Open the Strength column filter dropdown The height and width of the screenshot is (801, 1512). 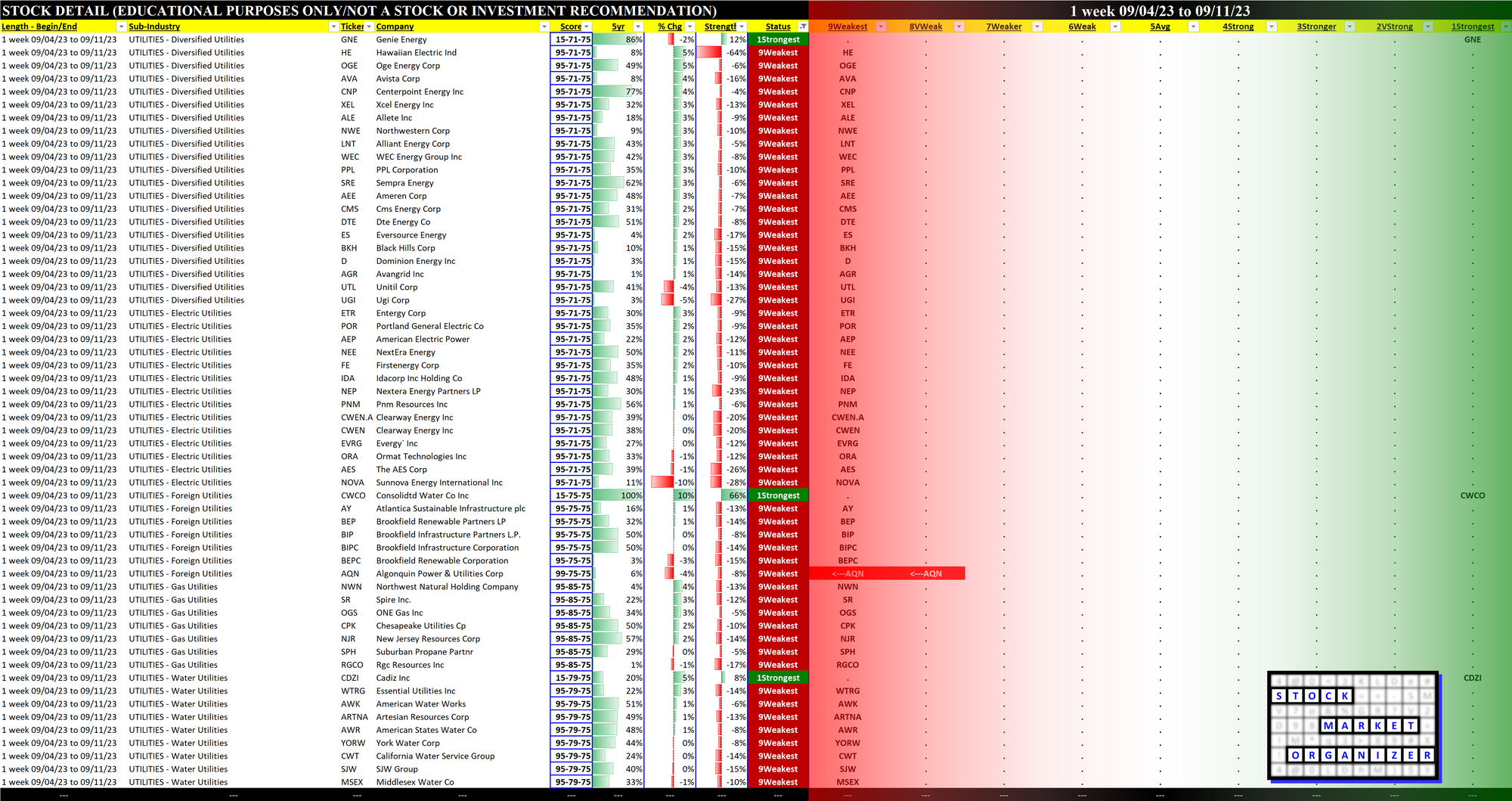[x=742, y=26]
